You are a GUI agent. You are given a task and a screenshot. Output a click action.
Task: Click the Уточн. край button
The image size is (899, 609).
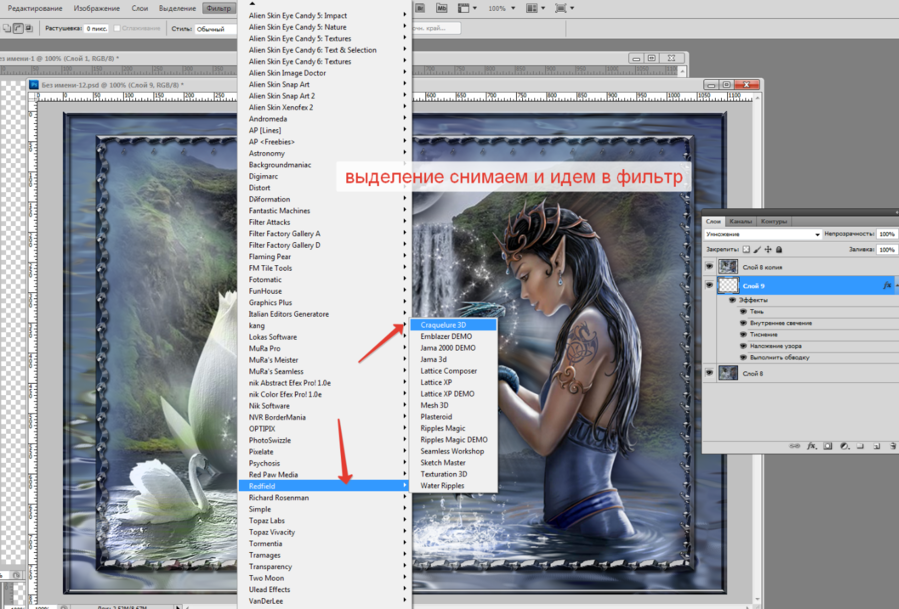(435, 28)
